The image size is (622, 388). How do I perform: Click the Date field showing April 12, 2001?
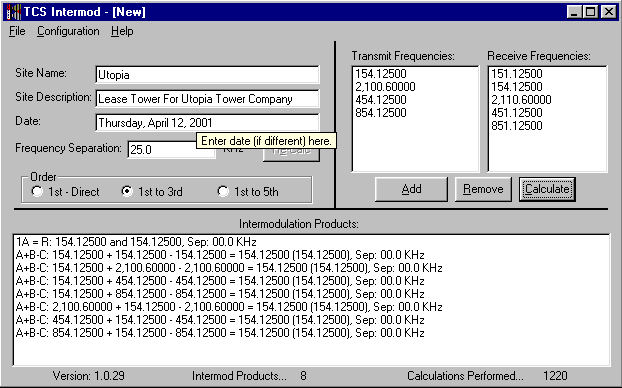pyautogui.click(x=207, y=123)
